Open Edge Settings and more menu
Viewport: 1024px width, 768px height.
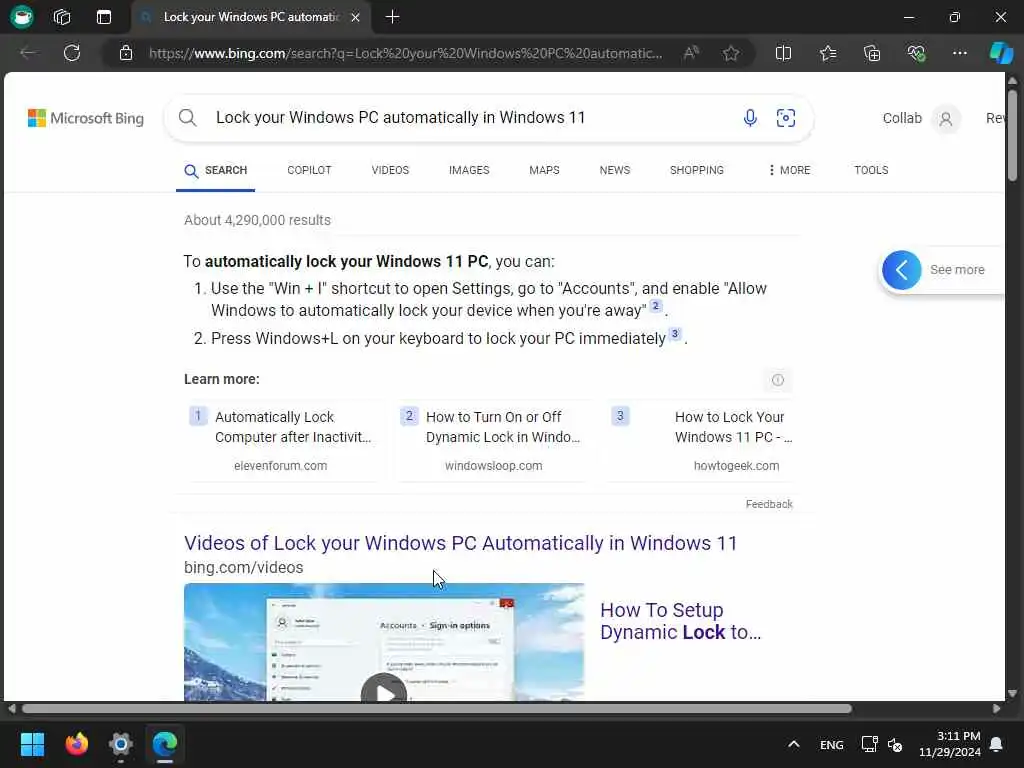point(959,53)
